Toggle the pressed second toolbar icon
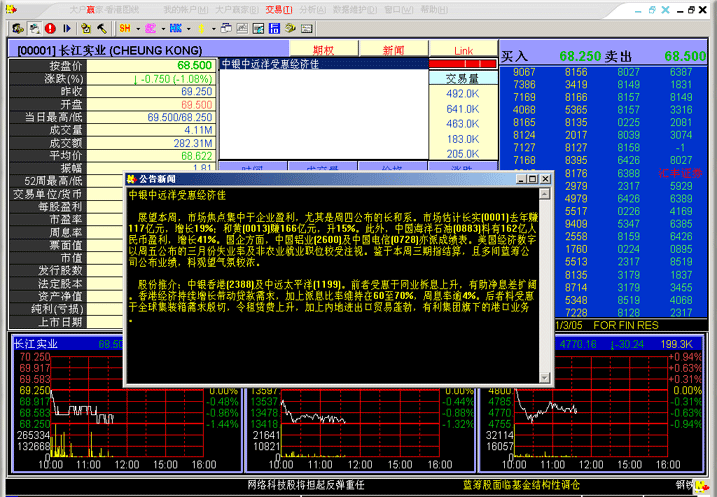This screenshot has height=497, width=717. [34, 28]
